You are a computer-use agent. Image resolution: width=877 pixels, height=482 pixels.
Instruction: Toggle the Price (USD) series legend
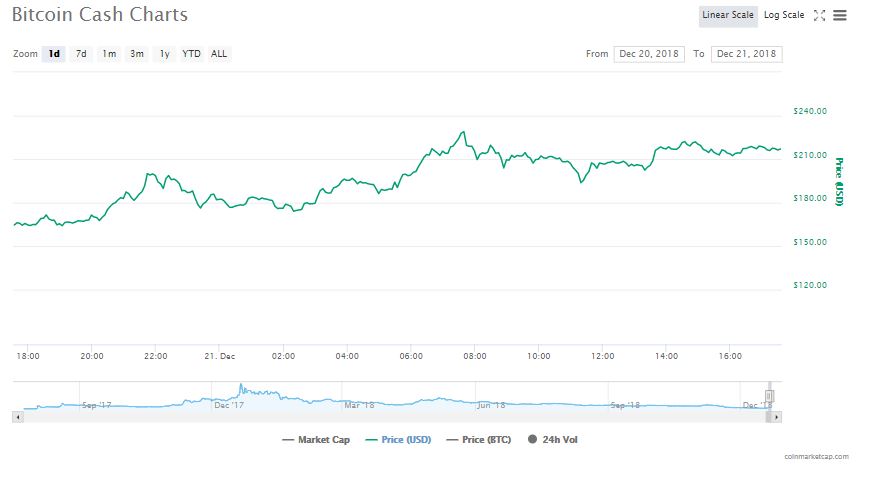[x=398, y=440]
